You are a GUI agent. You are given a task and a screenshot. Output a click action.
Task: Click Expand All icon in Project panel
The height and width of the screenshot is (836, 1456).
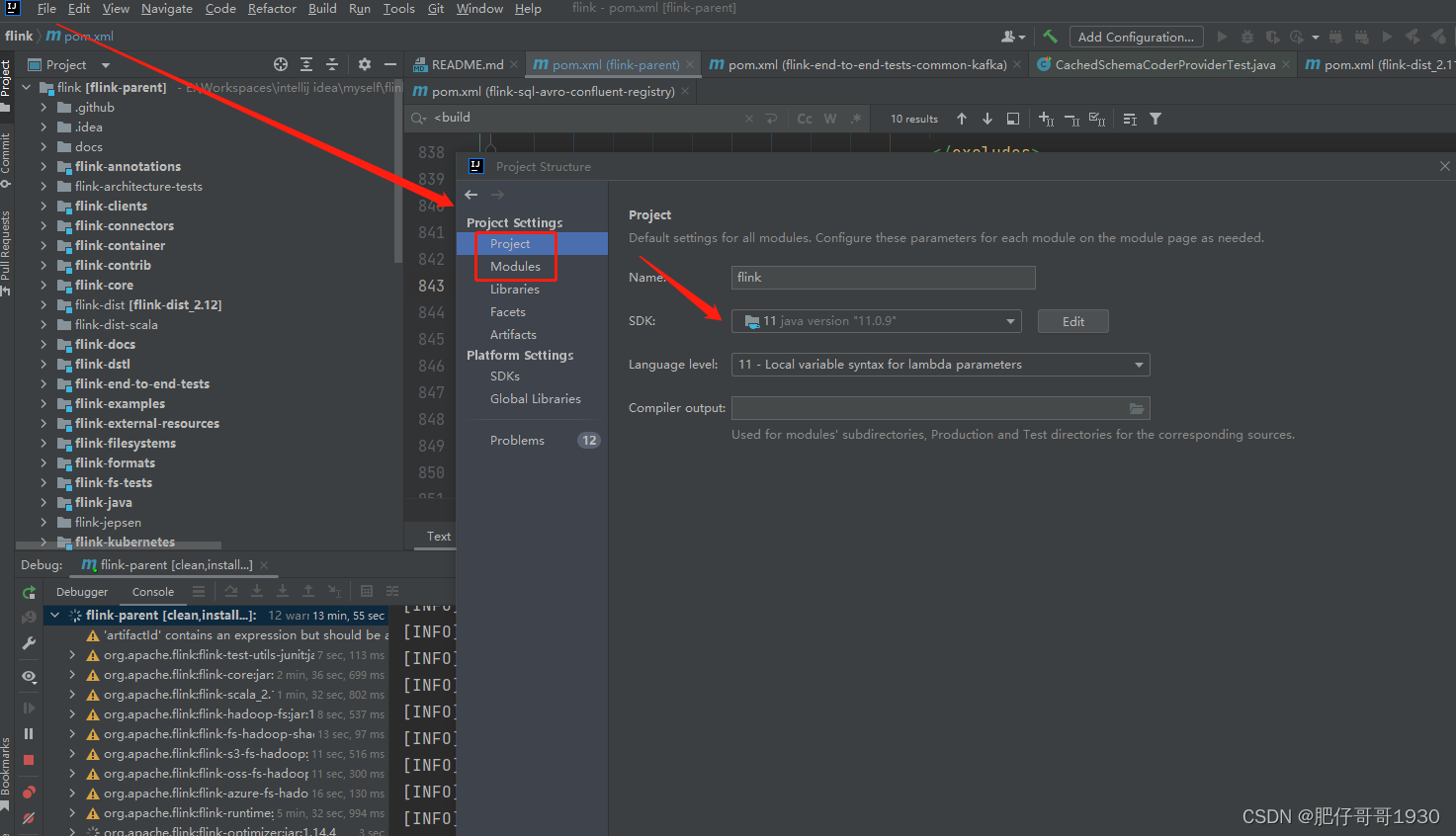(x=306, y=64)
